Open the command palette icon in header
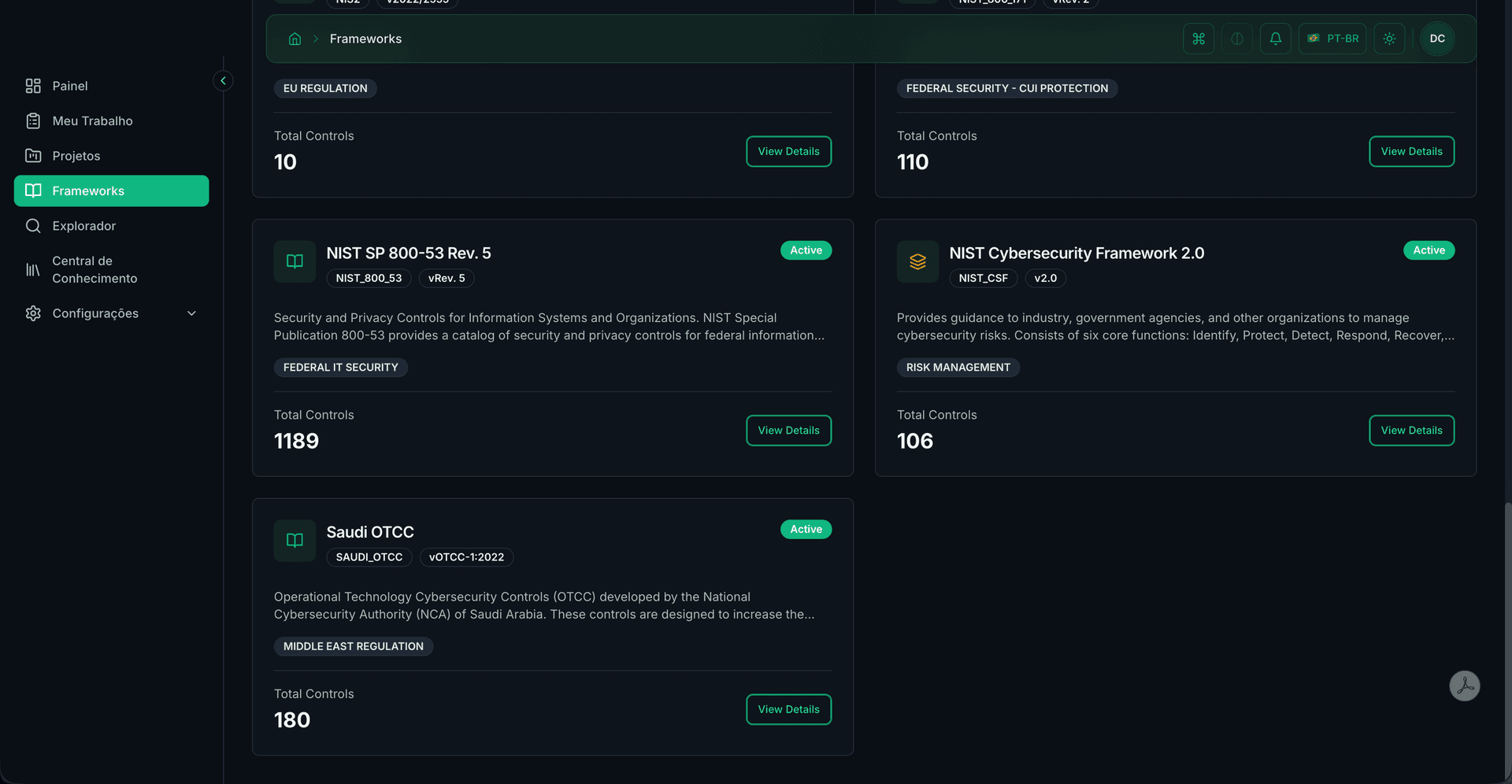 [1198, 38]
